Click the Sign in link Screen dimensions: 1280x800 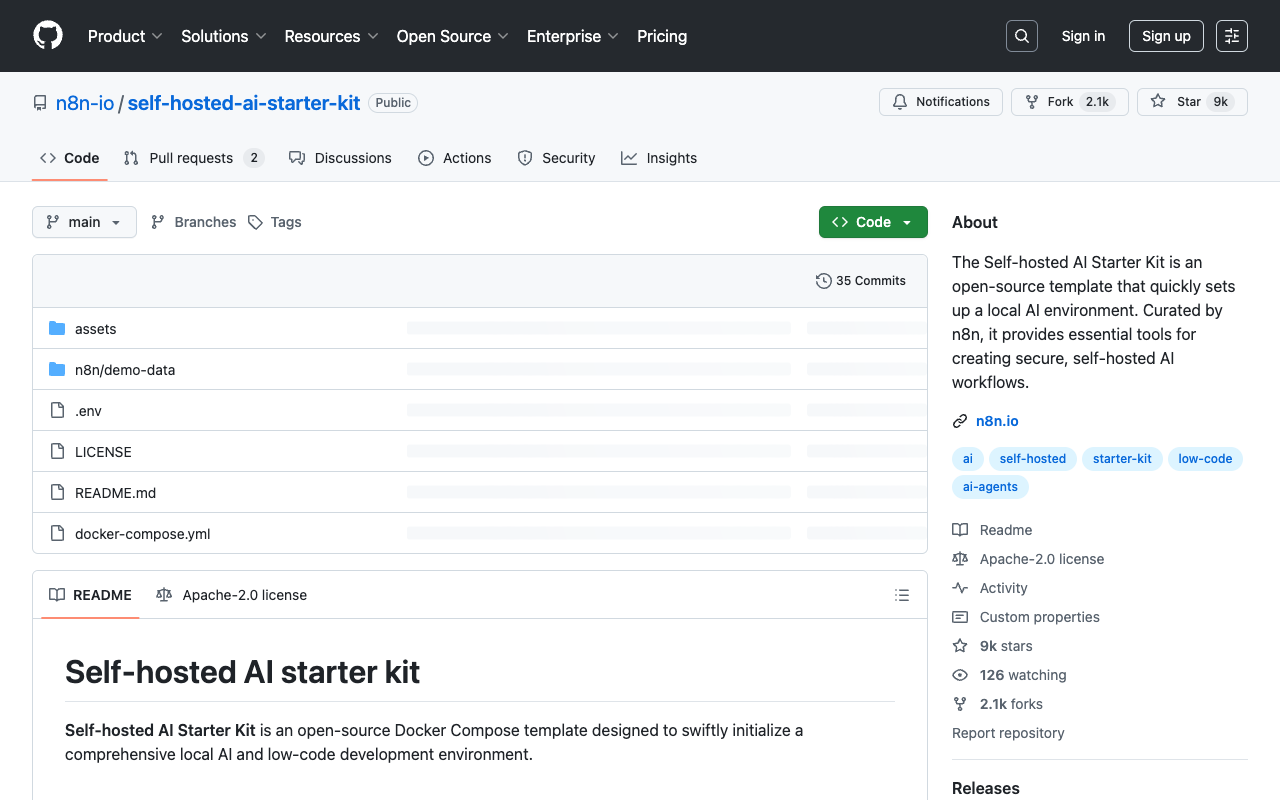pos(1083,36)
